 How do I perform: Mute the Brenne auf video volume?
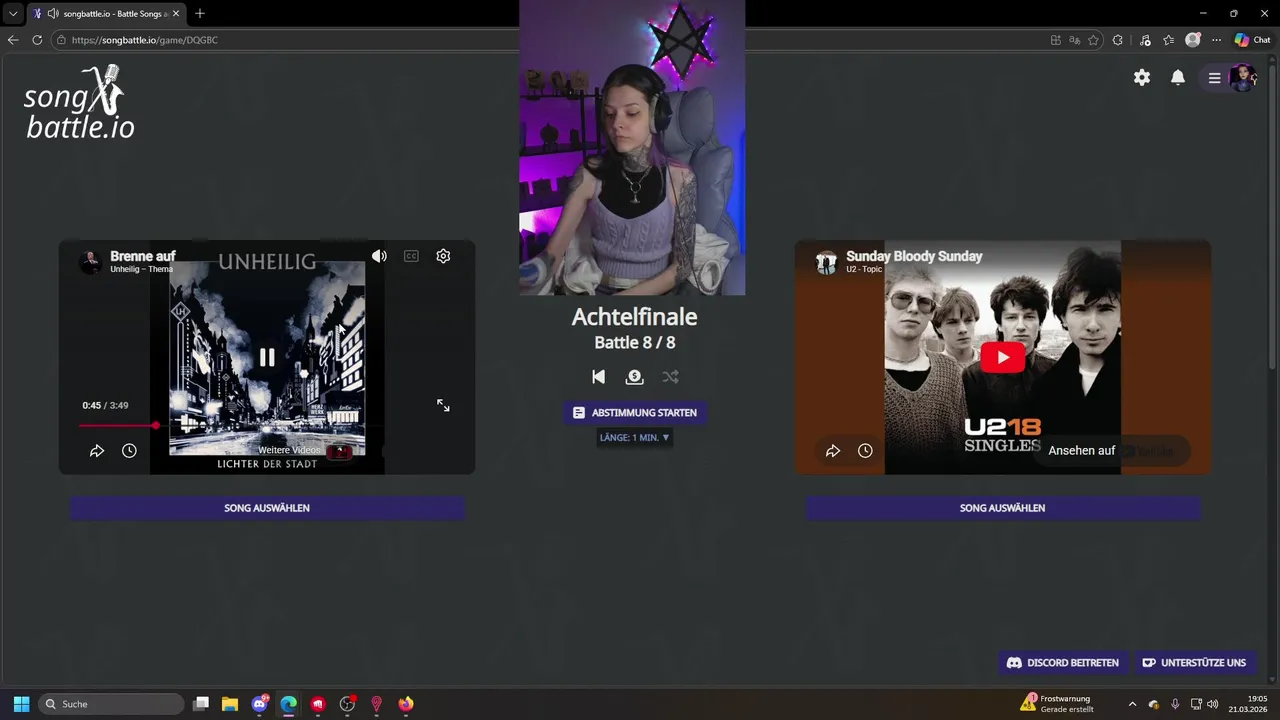(x=379, y=256)
